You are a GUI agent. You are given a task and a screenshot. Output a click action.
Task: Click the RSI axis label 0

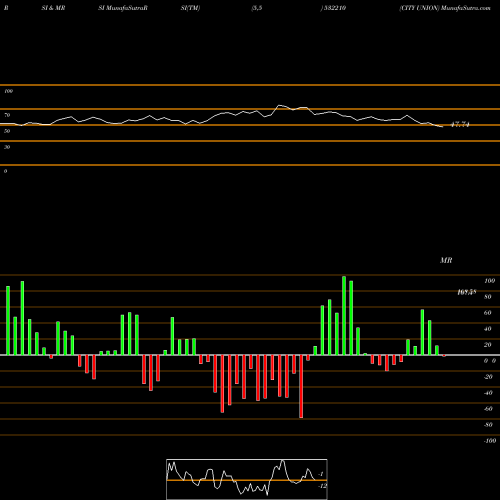point(5,171)
